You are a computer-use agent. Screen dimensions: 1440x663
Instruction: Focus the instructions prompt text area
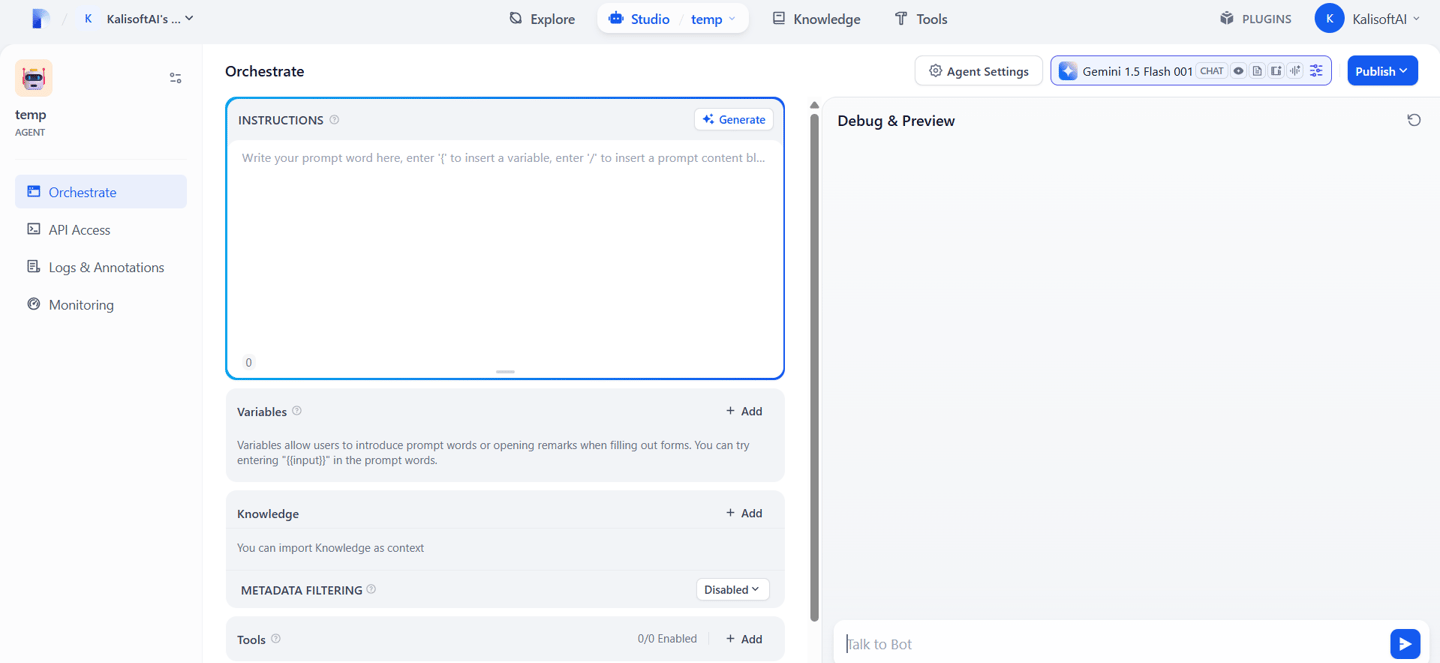(505, 245)
